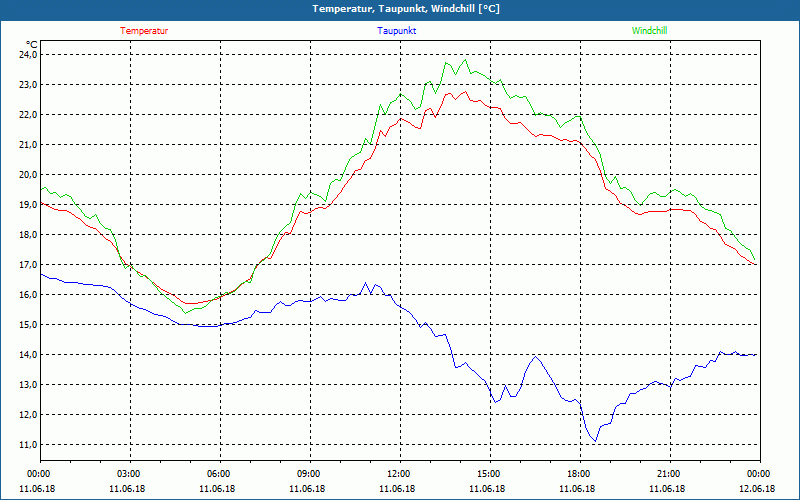
Task: Click the 18:00 time axis label
Action: pyautogui.click(x=580, y=474)
